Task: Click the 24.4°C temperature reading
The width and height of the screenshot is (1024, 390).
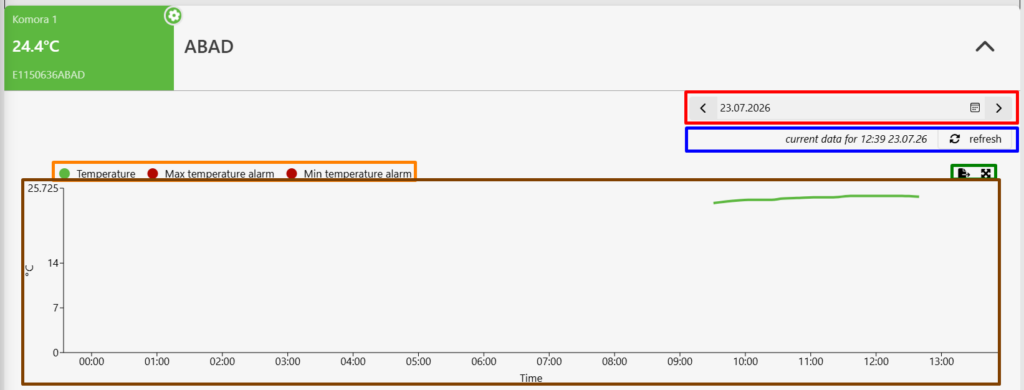Action: coord(36,46)
